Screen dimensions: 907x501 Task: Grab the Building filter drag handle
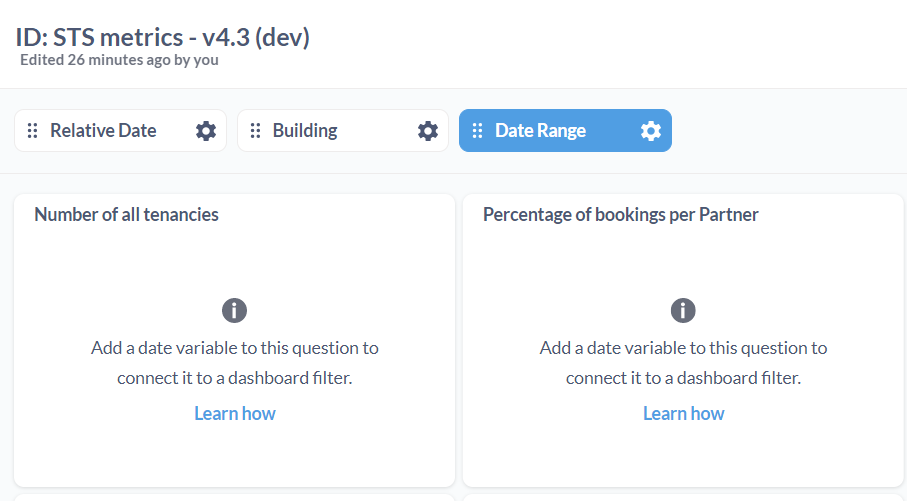click(255, 131)
